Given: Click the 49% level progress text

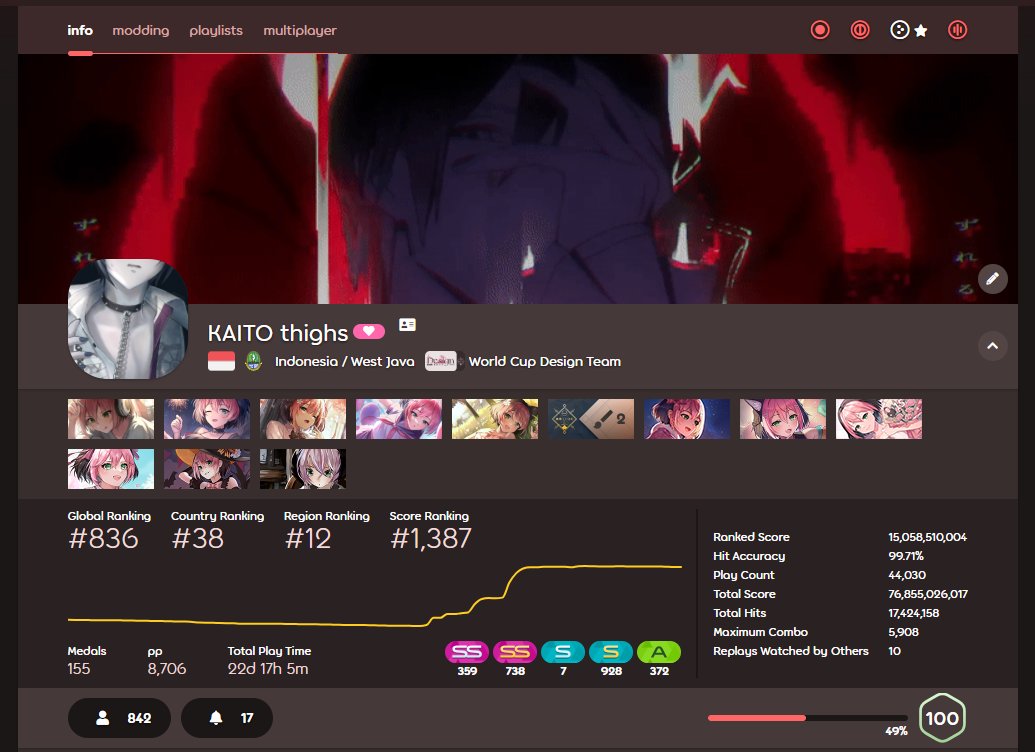Looking at the screenshot, I should (896, 731).
